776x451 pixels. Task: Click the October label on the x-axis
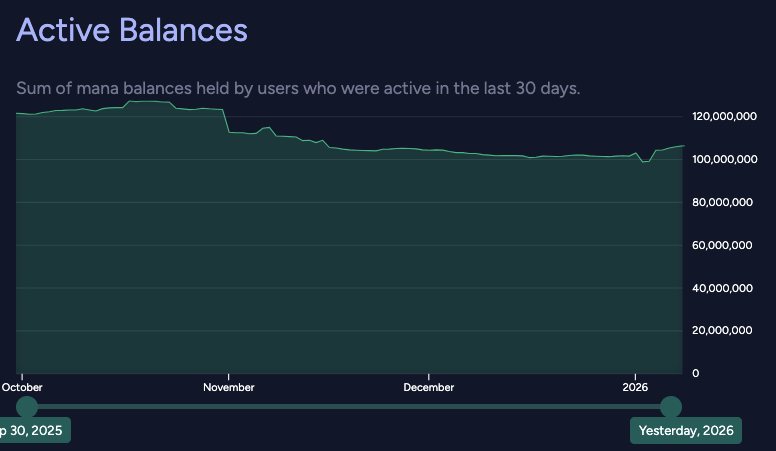pos(22,387)
